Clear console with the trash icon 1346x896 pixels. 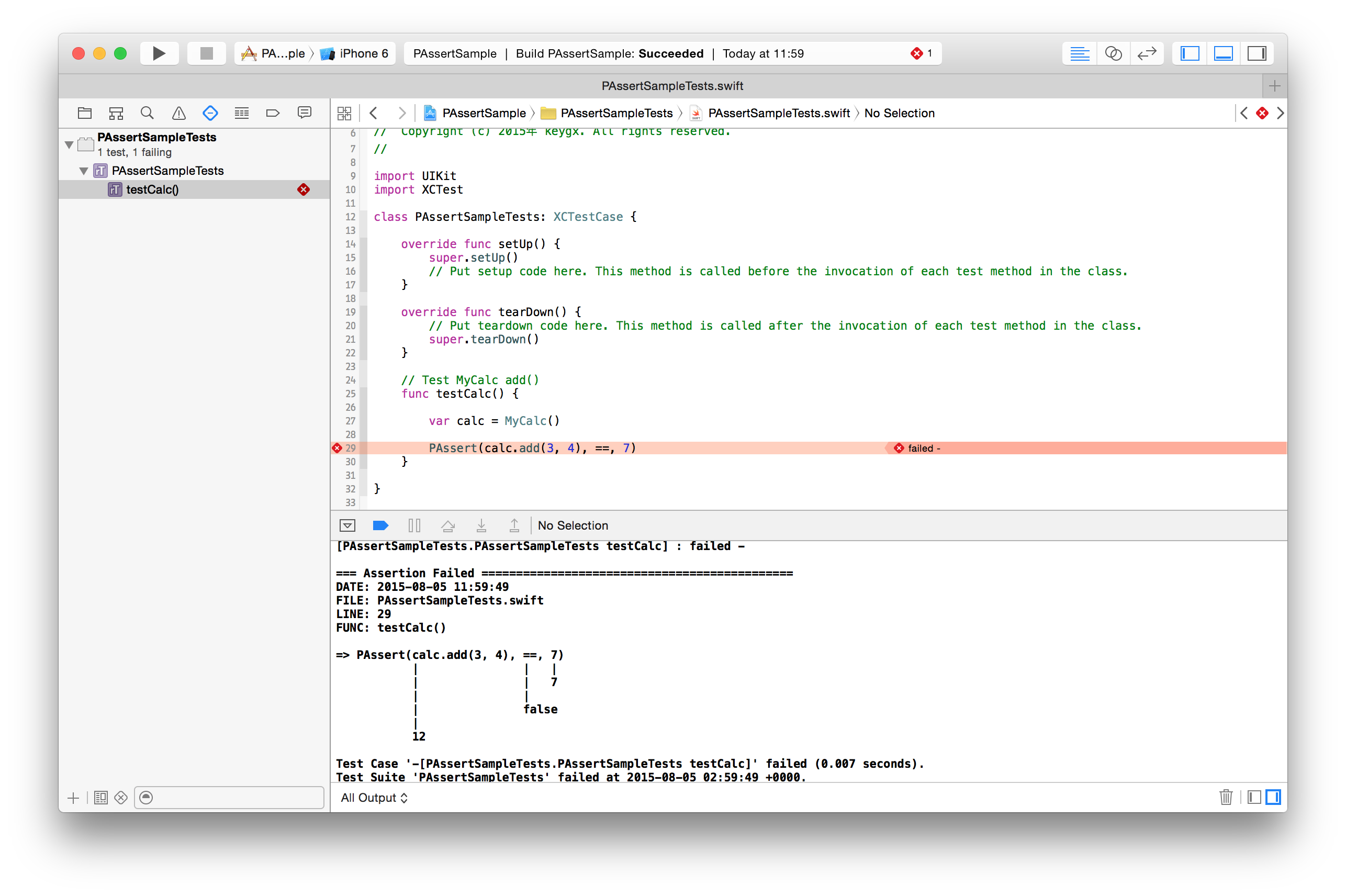(x=1226, y=797)
